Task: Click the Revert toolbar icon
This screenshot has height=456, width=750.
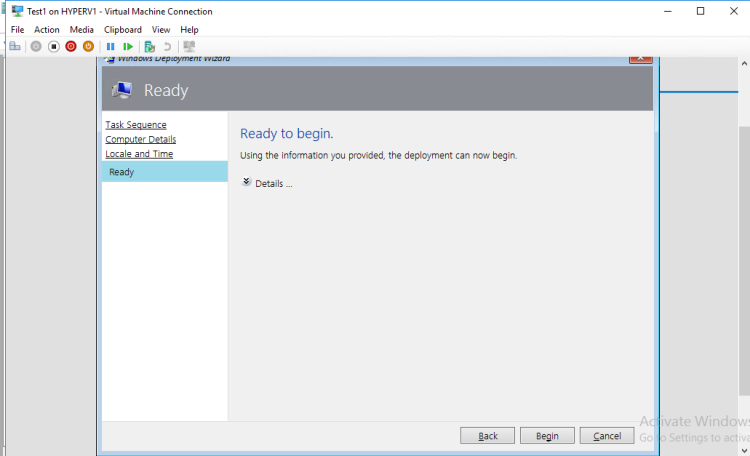Action: point(167,46)
